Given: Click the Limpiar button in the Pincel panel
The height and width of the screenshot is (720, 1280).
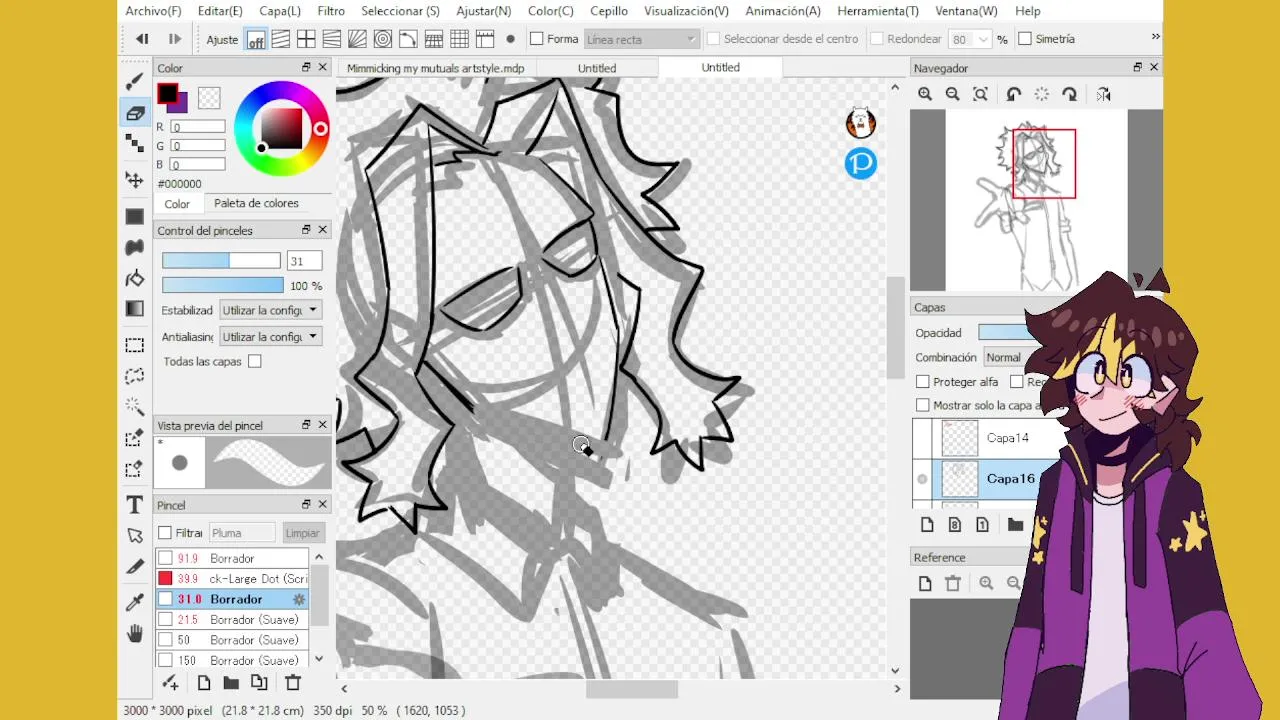Looking at the screenshot, I should click(x=302, y=533).
